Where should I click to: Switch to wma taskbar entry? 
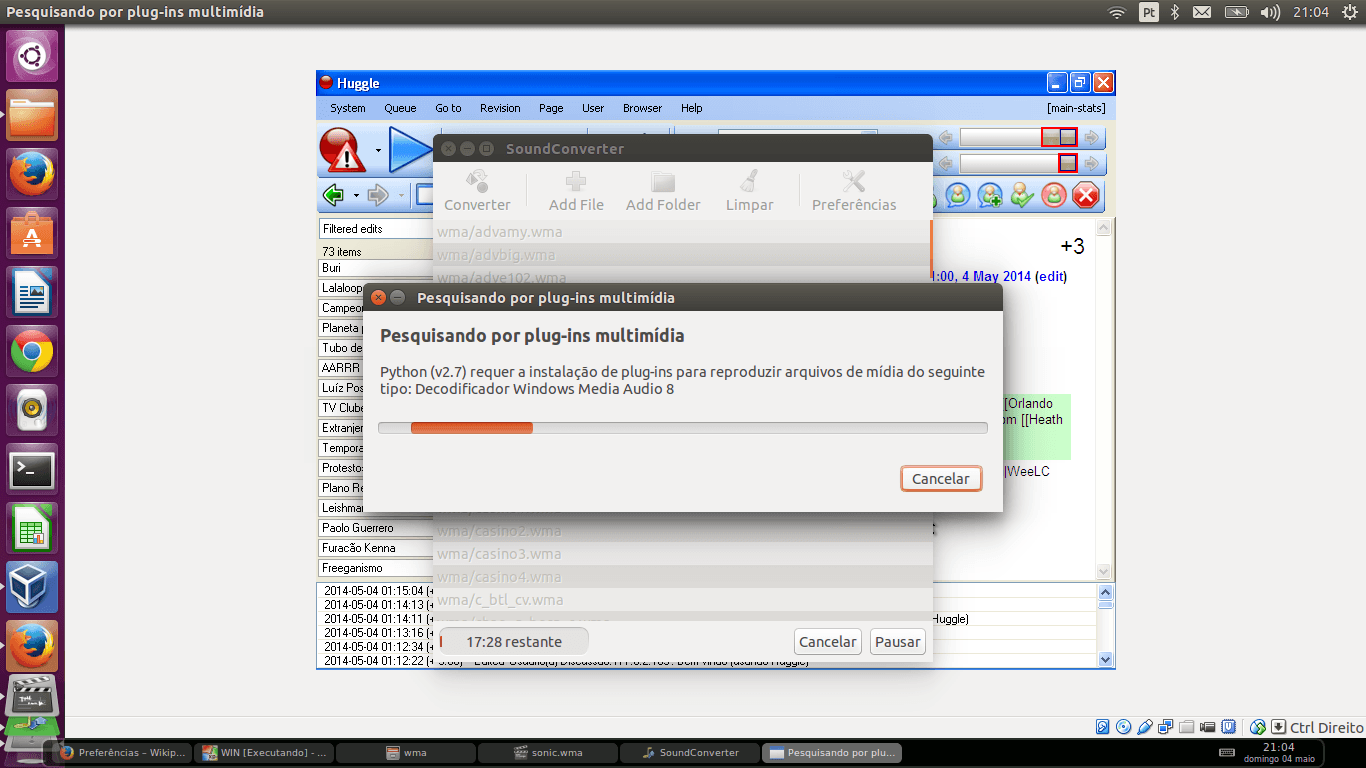click(x=404, y=753)
